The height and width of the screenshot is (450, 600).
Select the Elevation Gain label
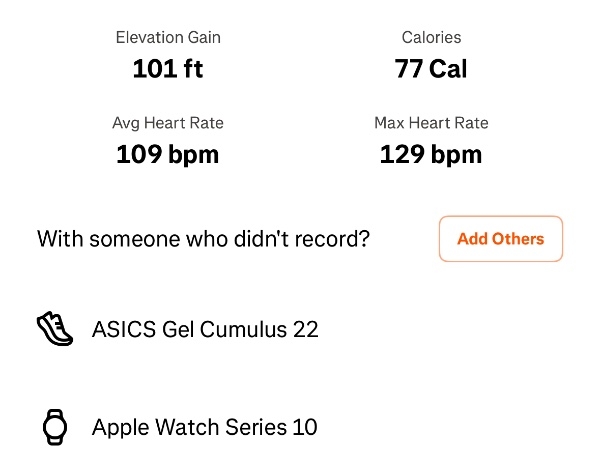click(x=168, y=38)
